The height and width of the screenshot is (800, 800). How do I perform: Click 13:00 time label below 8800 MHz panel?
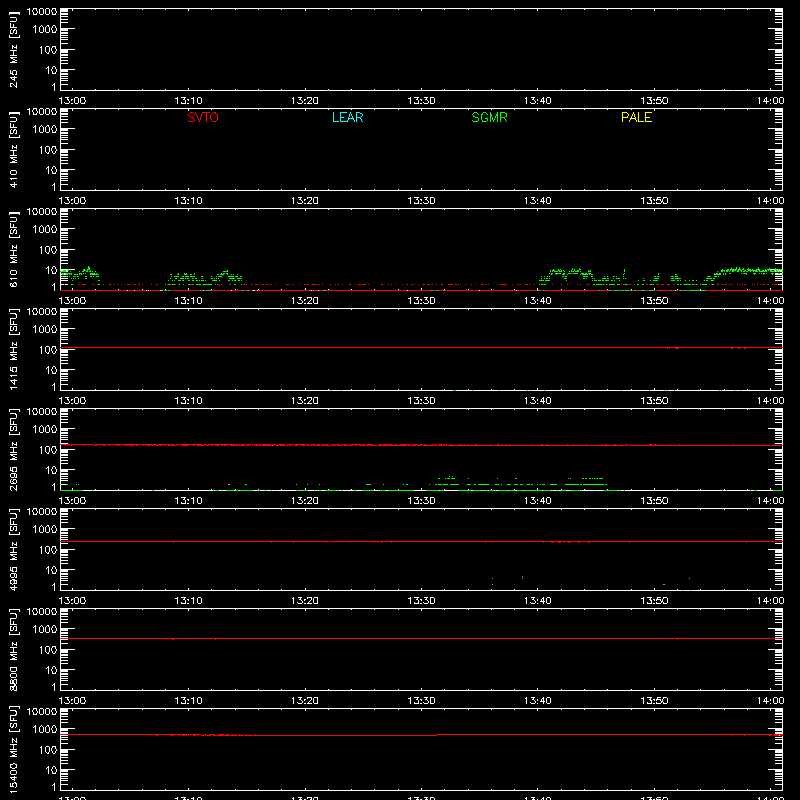pyautogui.click(x=72, y=701)
